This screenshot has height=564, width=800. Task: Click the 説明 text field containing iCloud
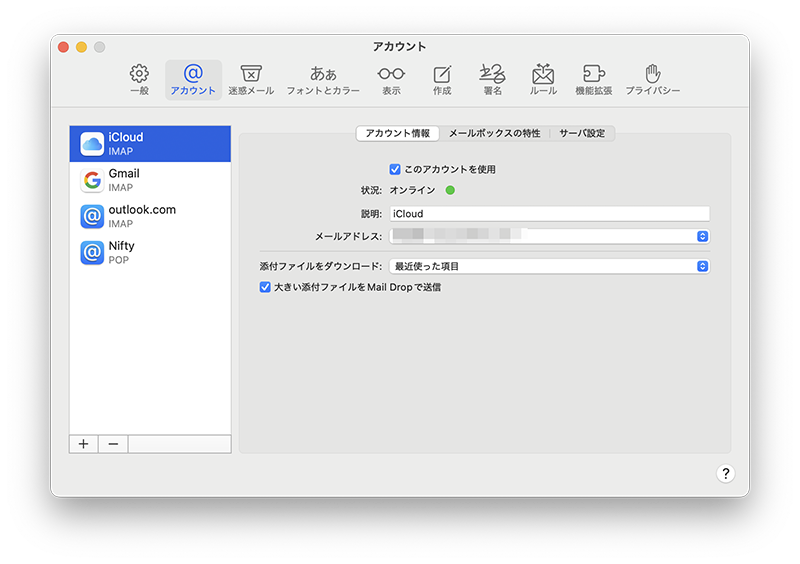(548, 213)
